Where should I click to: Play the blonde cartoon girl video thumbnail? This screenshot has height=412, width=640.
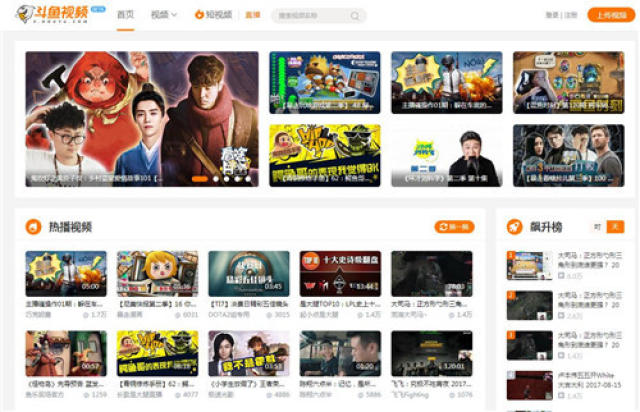point(157,274)
